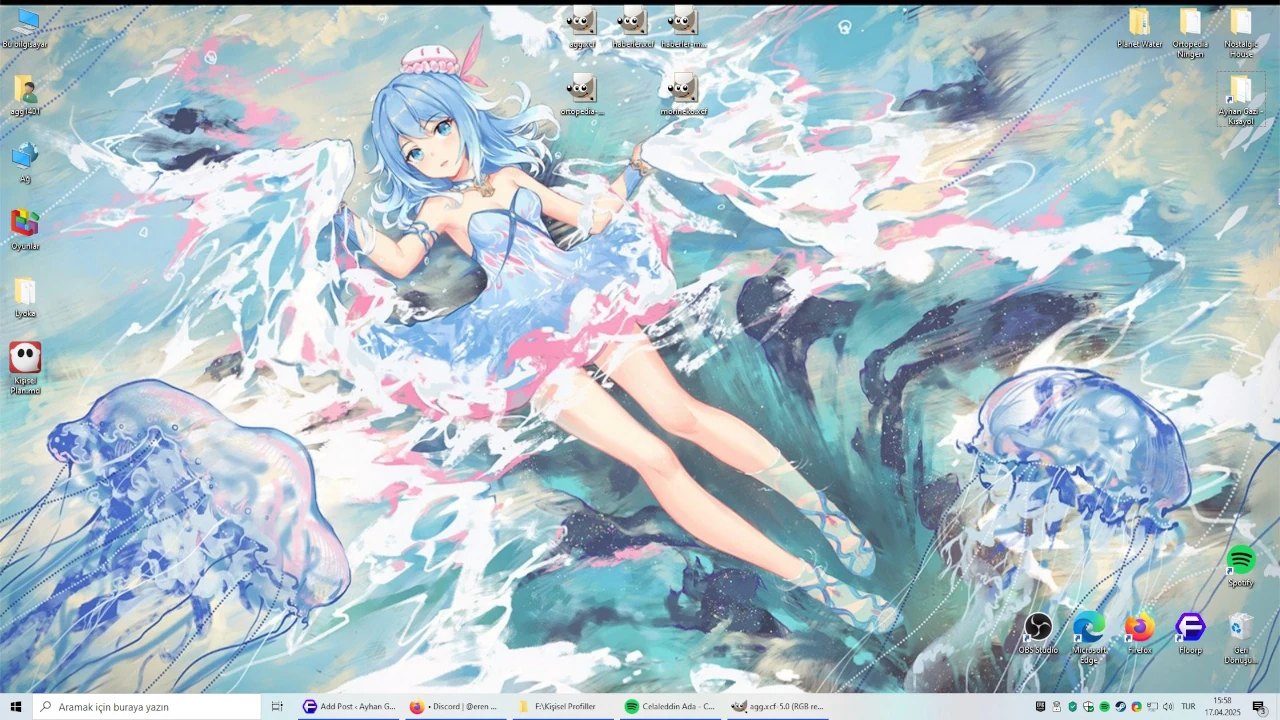1280x720 pixels.
Task: Select the Floorp desktop shortcut
Action: (x=1190, y=634)
